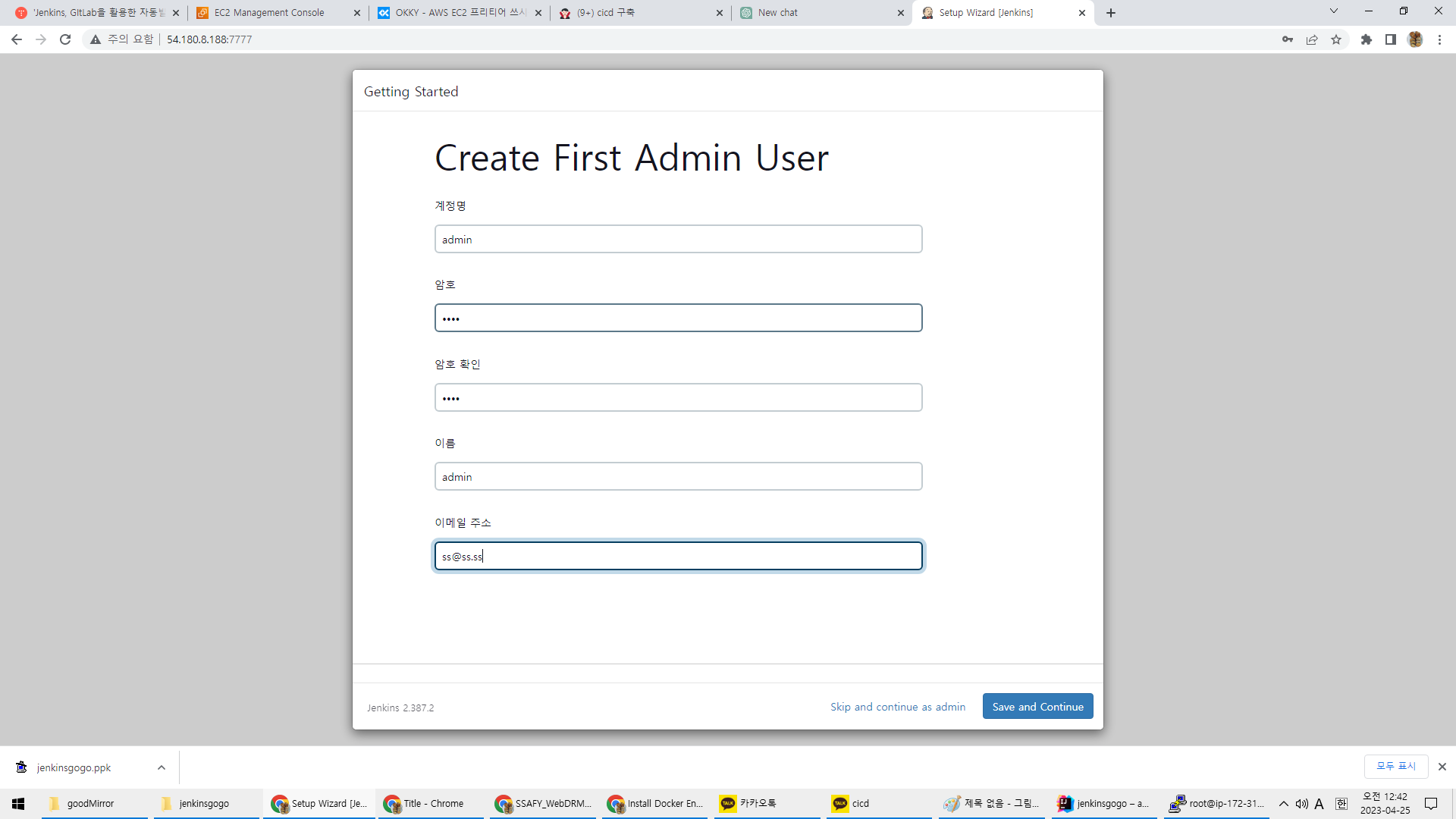
Task: Toggle the browser side panel icon
Action: coord(1391,39)
